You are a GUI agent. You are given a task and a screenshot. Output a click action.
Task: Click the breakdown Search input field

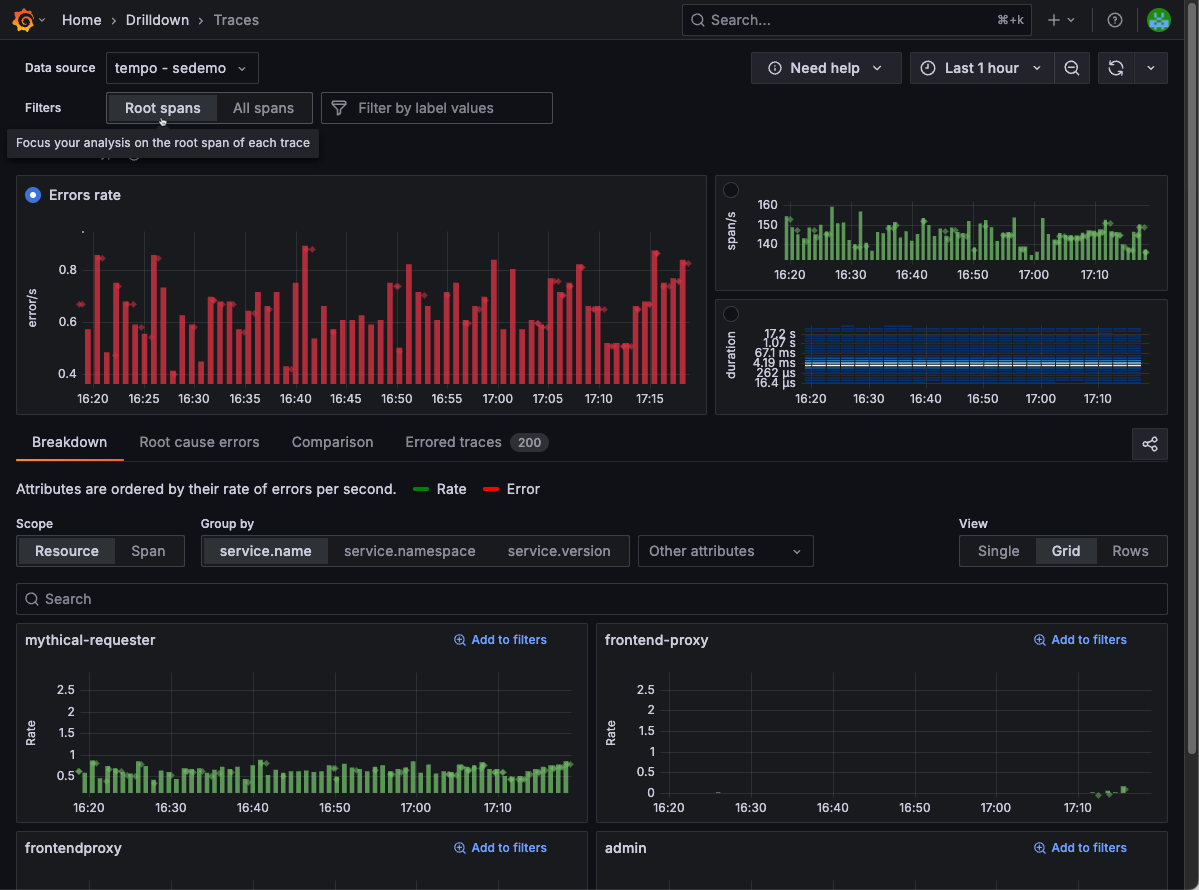tap(590, 599)
